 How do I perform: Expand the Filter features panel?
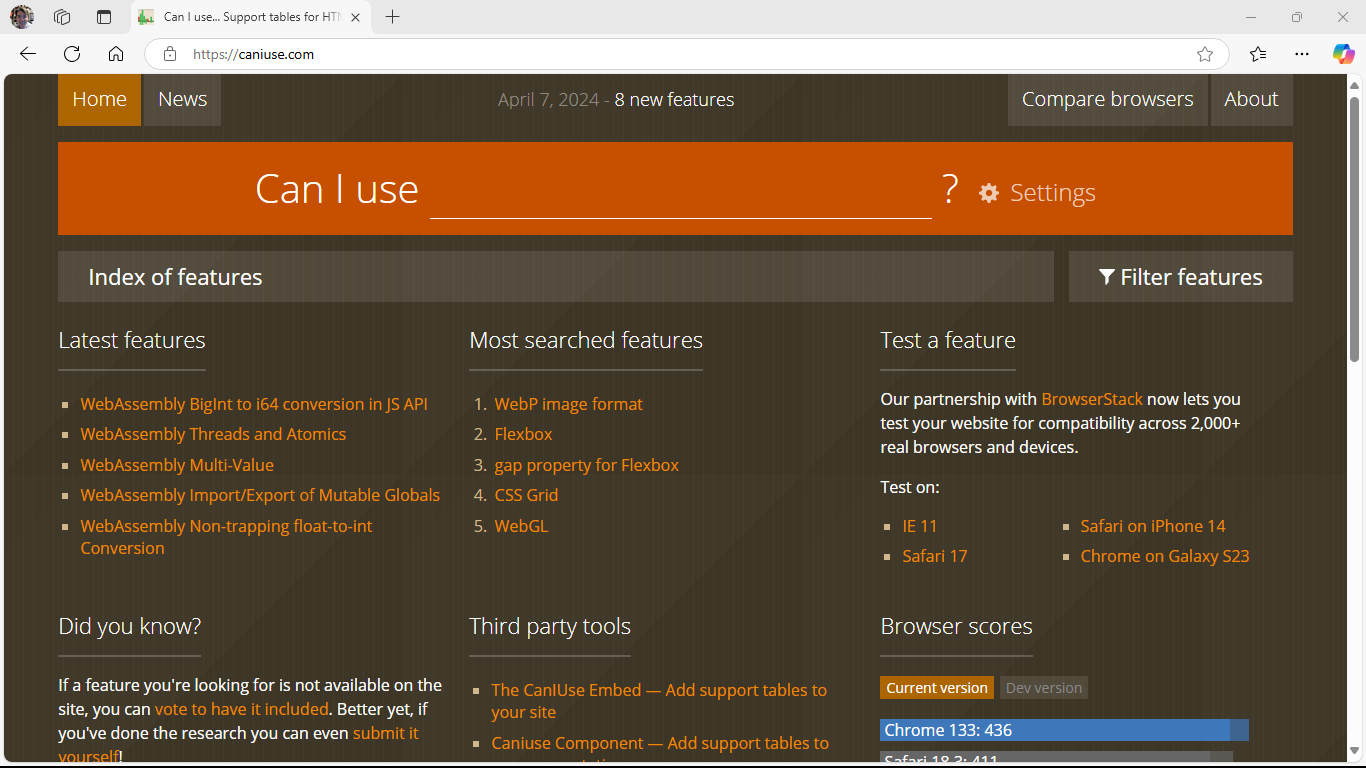[x=1180, y=277]
